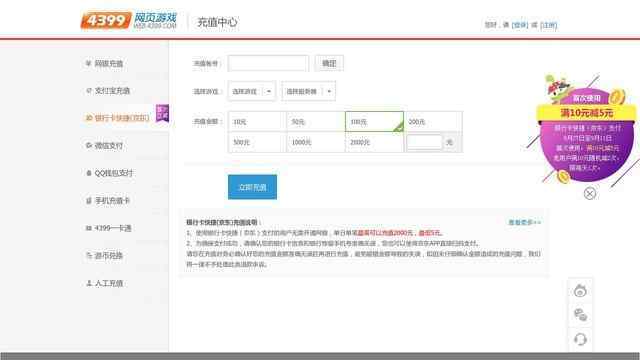Select the 10元 recharge amount
Viewport: 640px width, 360px height.
point(257,122)
